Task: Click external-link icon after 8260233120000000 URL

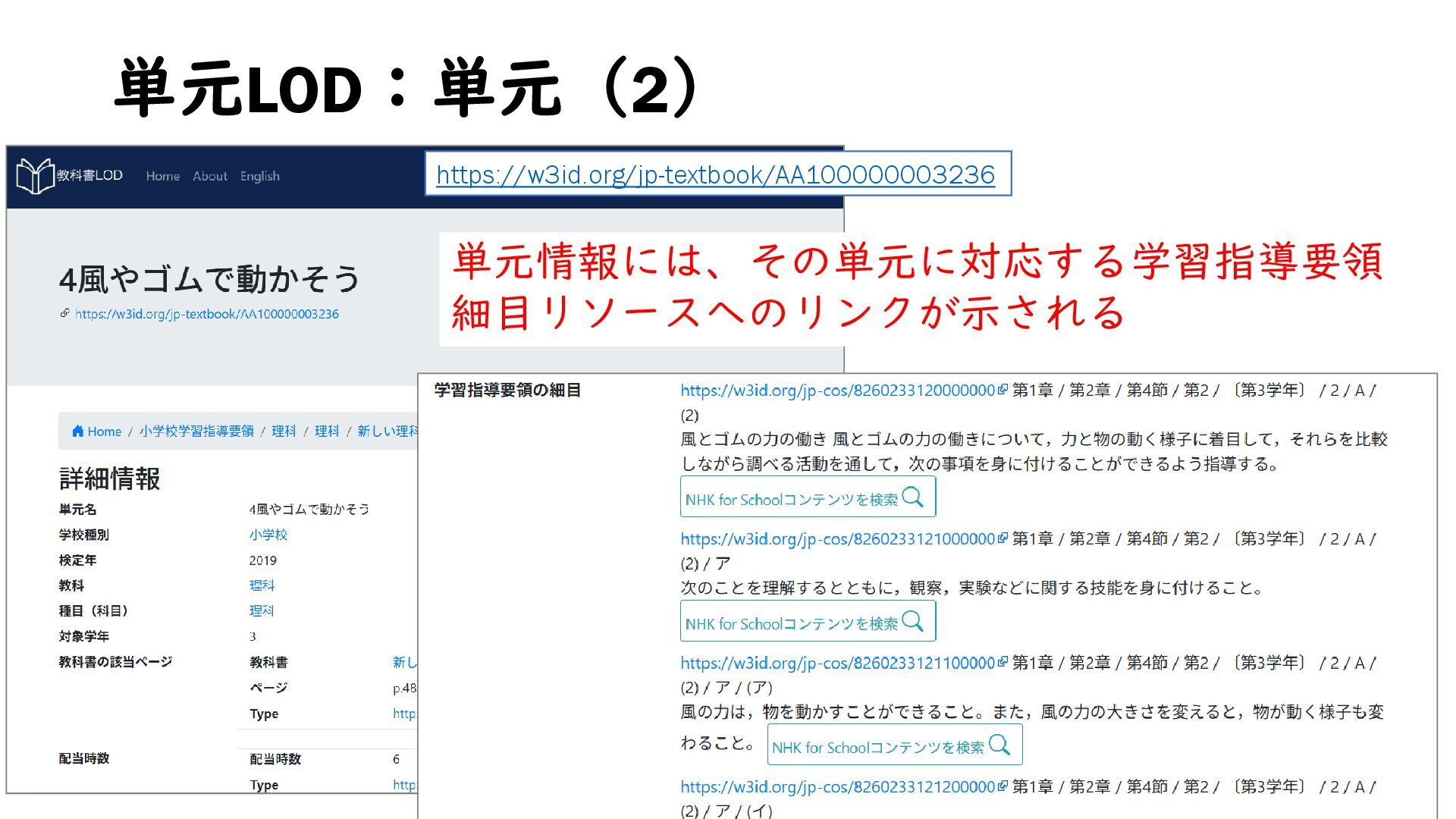Action: click(x=1003, y=390)
